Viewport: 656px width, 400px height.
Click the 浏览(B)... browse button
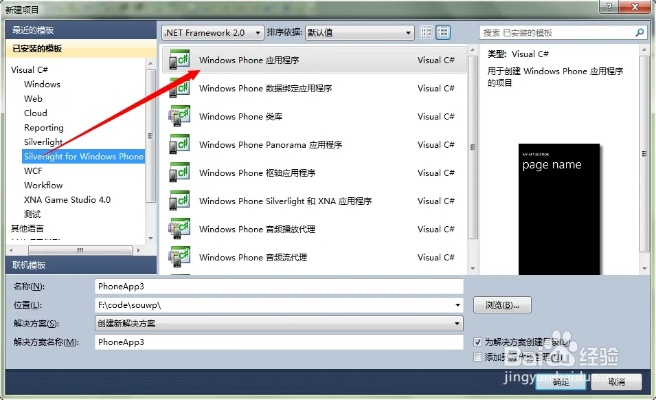click(x=502, y=305)
